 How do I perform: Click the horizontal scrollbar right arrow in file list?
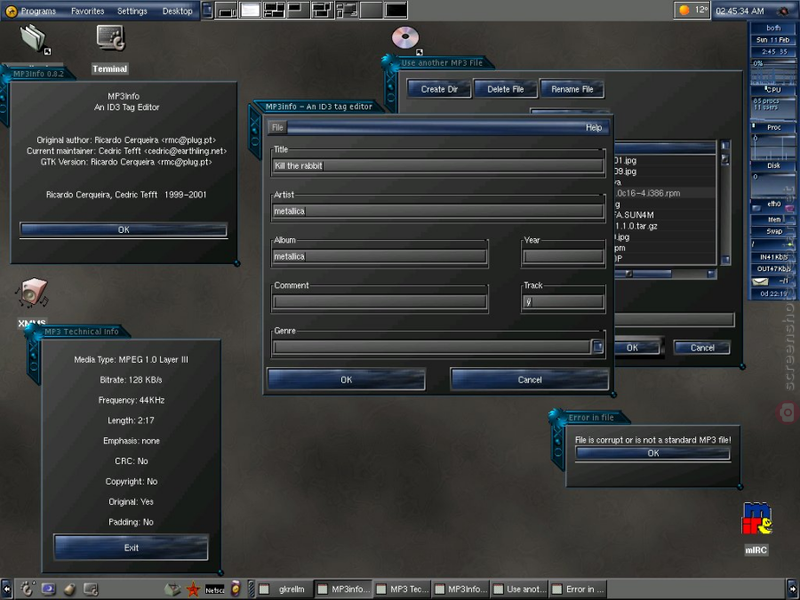coord(711,274)
